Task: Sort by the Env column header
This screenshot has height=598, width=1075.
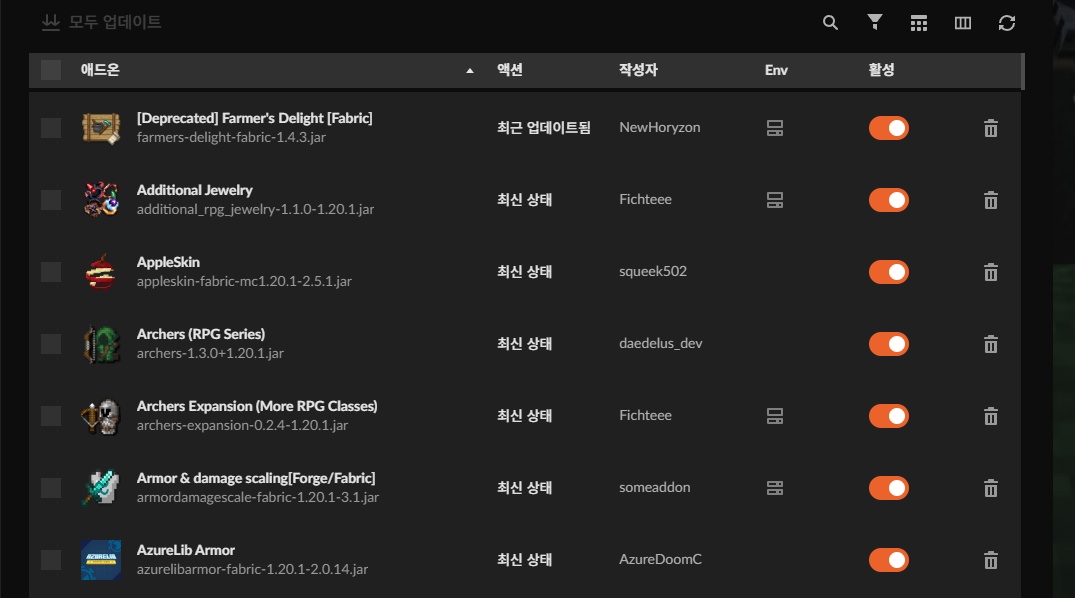Action: click(776, 70)
